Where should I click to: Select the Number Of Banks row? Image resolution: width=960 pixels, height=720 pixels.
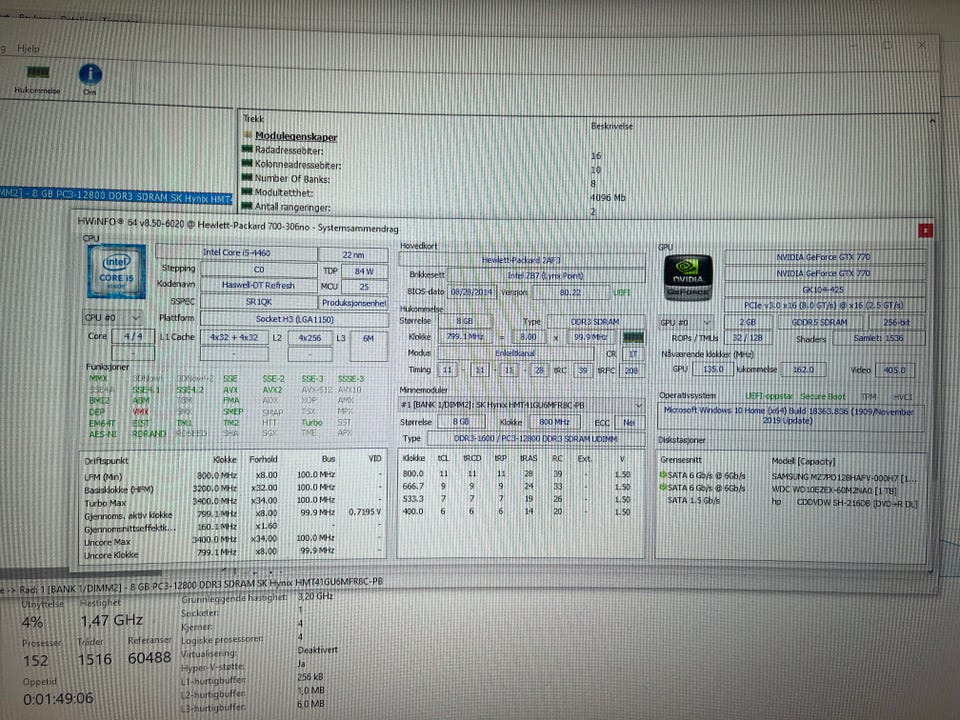click(293, 179)
